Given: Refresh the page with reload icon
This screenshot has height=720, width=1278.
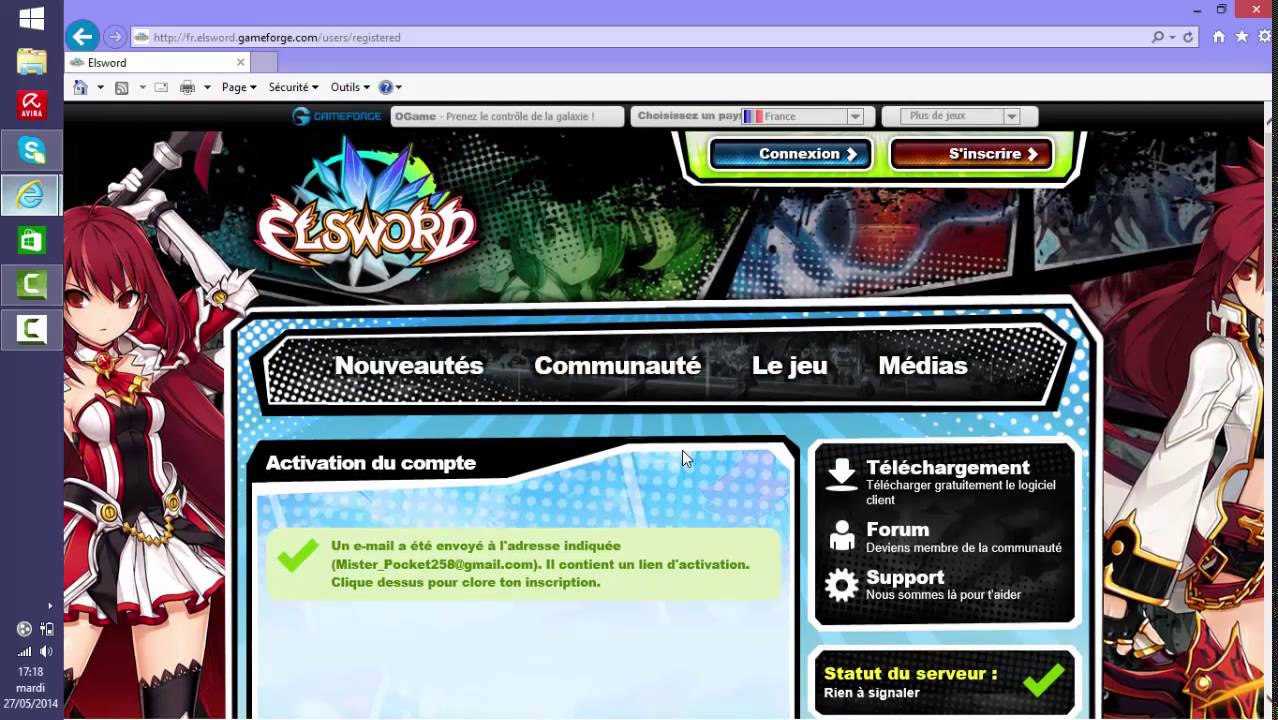Looking at the screenshot, I should click(x=1188, y=37).
